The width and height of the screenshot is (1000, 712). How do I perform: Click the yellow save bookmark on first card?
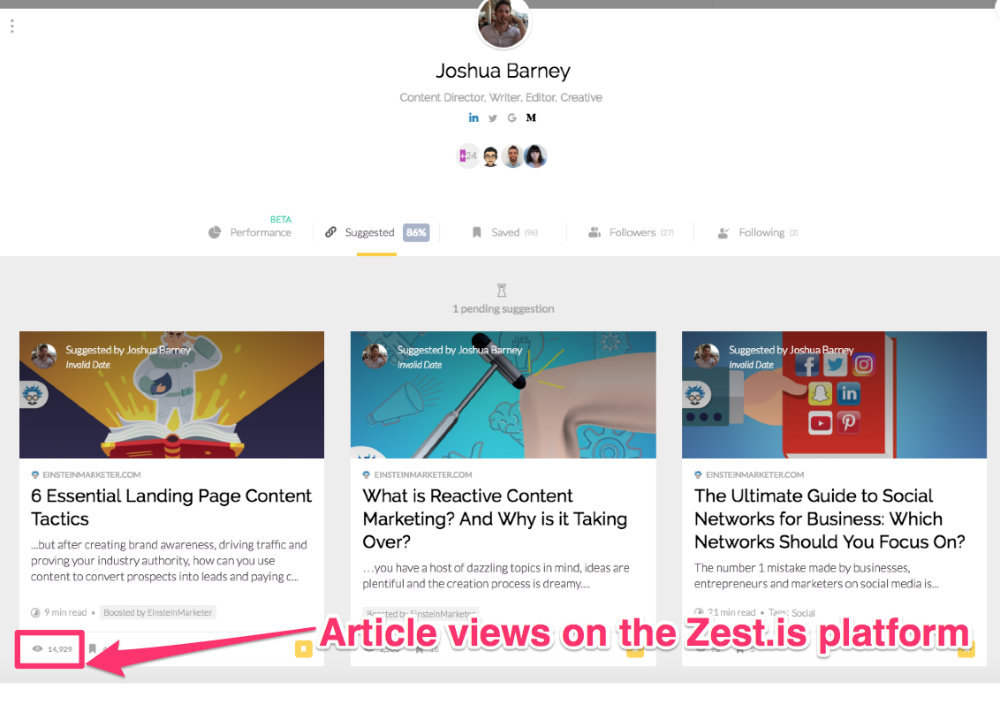[x=304, y=649]
